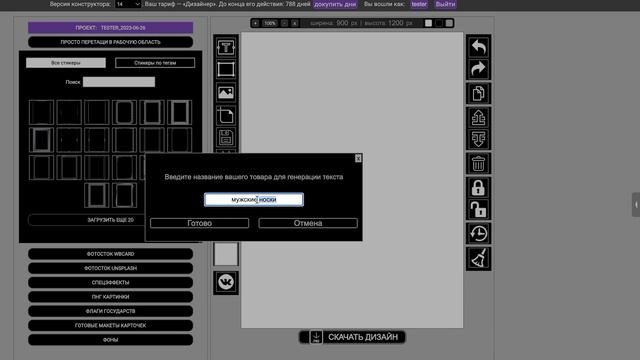Save project with the floppy disk icon
The width and height of the screenshot is (640, 360).
226,138
